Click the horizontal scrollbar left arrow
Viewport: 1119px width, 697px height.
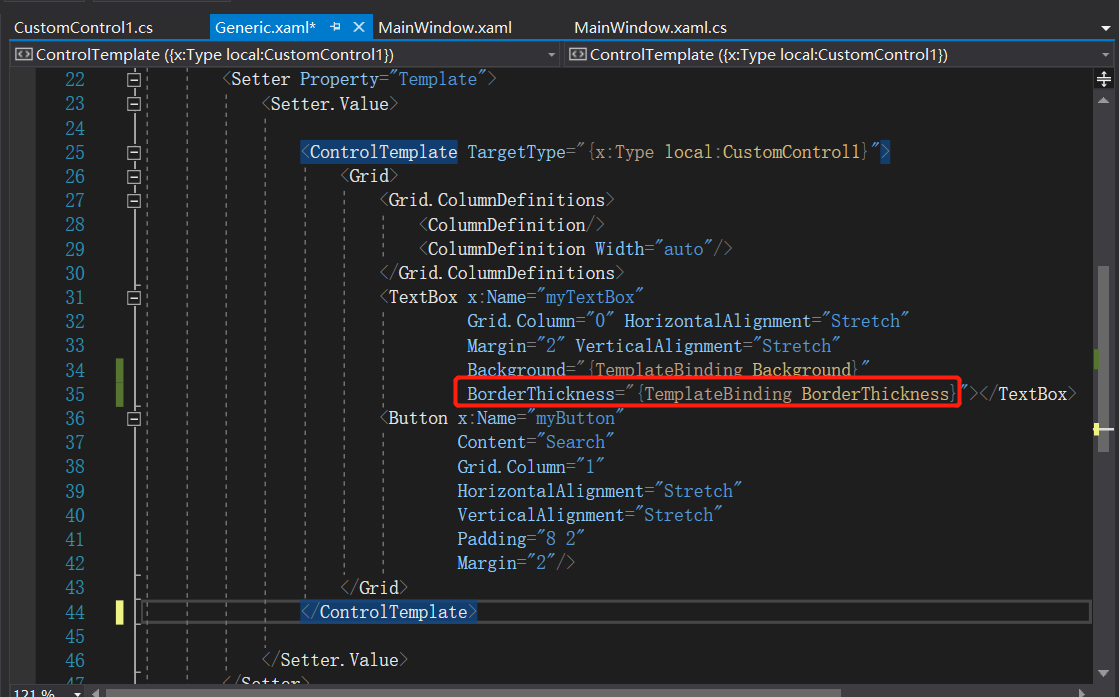(x=95, y=692)
